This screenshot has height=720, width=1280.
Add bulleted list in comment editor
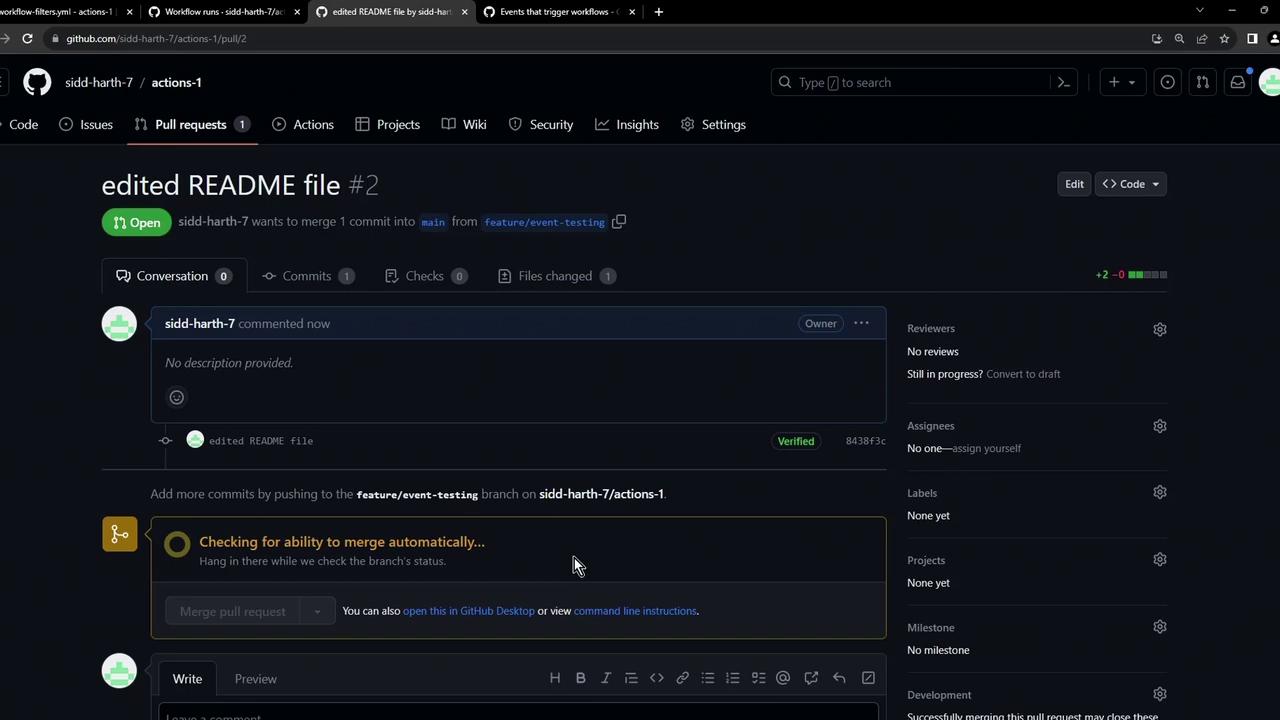pos(708,678)
